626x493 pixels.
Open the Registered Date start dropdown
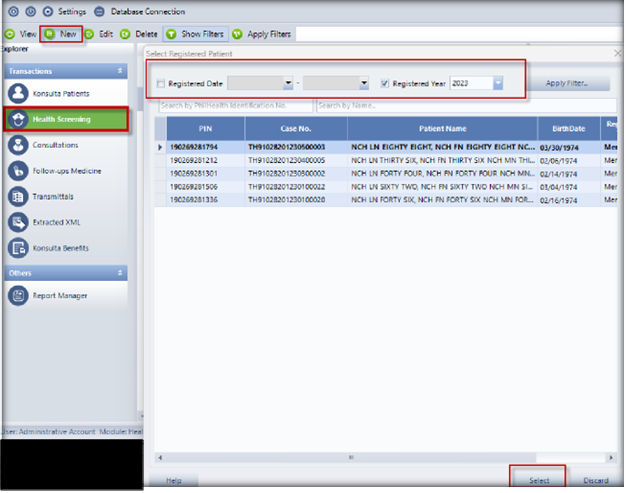click(288, 84)
